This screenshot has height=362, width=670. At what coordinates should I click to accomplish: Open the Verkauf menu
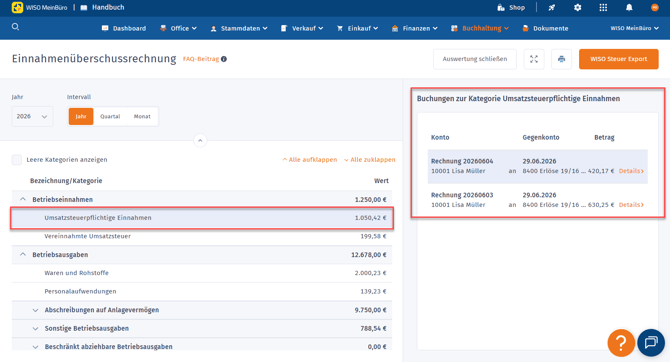(302, 28)
